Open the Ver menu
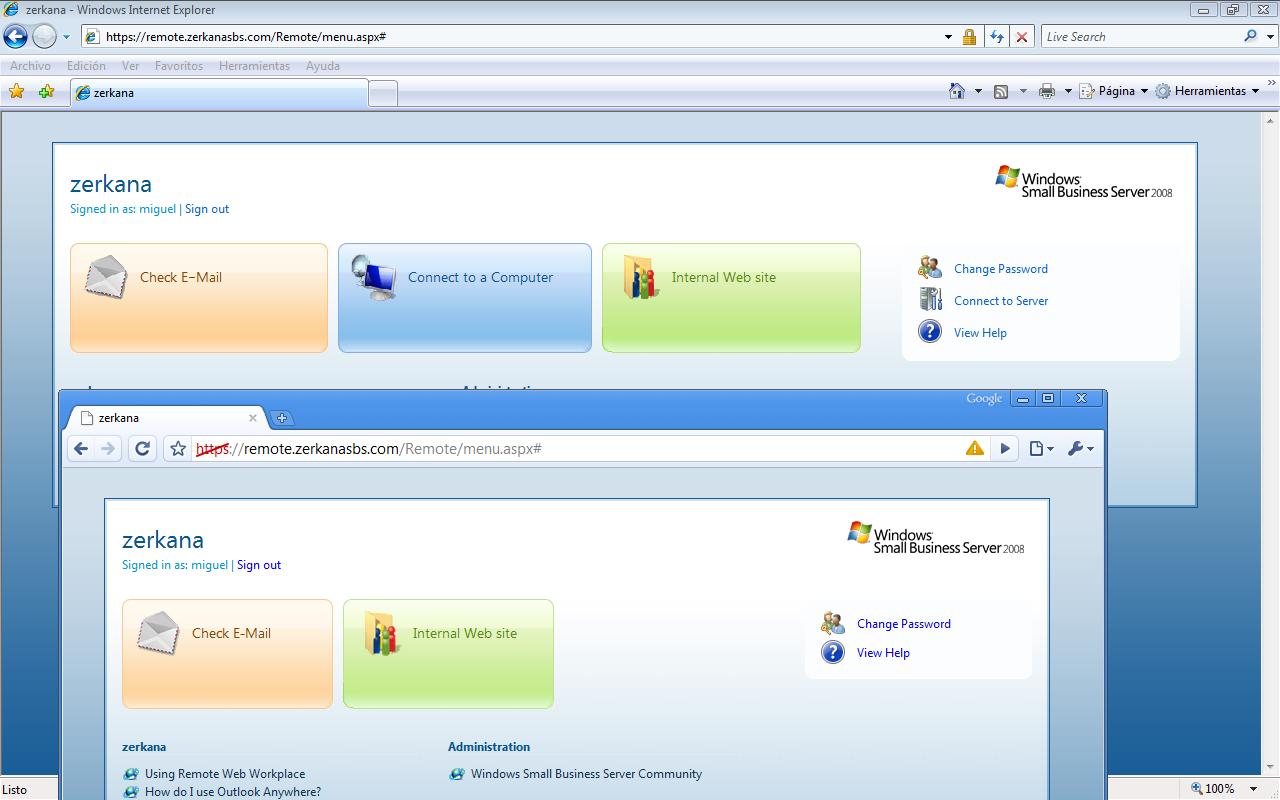The image size is (1280, 800). pos(130,66)
